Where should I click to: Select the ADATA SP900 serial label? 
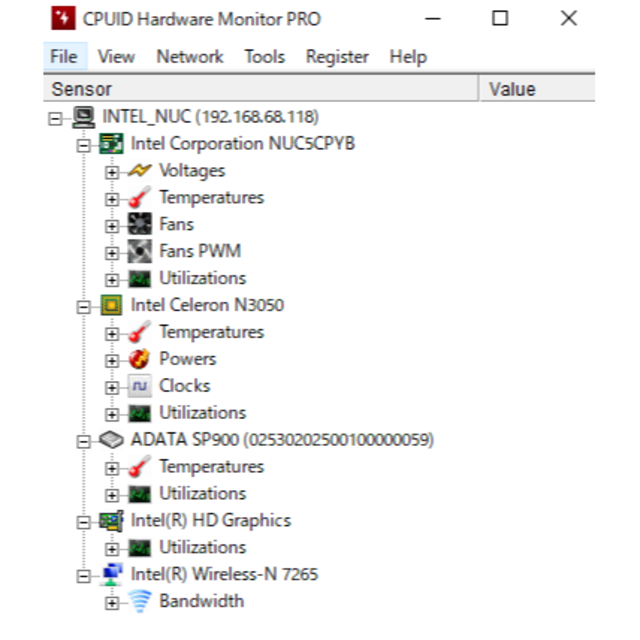[x=282, y=440]
